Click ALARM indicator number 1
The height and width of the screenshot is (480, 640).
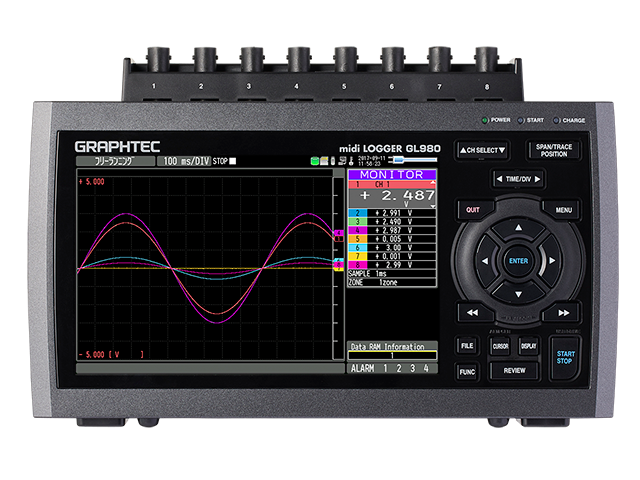[x=385, y=369]
